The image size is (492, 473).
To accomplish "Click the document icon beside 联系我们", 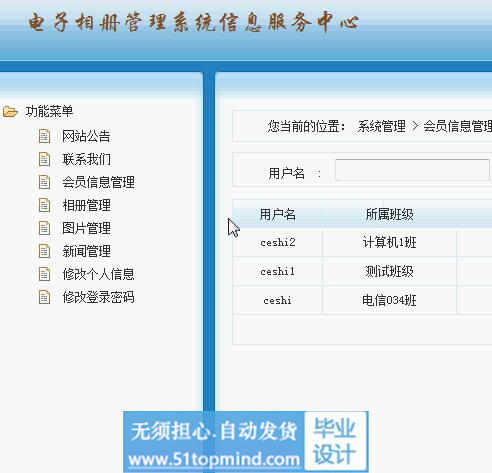I will pyautogui.click(x=44, y=159).
